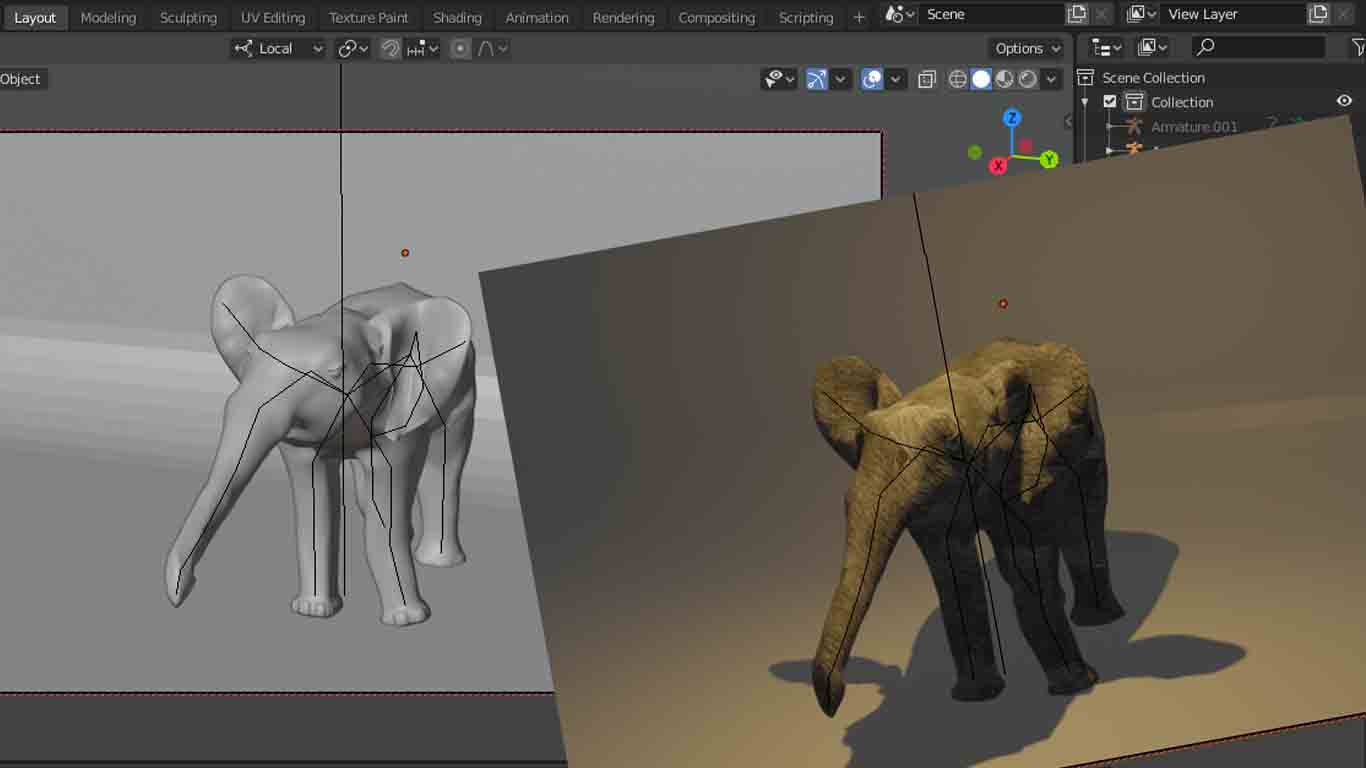
Task: Click the Object menu button
Action: [x=21, y=79]
